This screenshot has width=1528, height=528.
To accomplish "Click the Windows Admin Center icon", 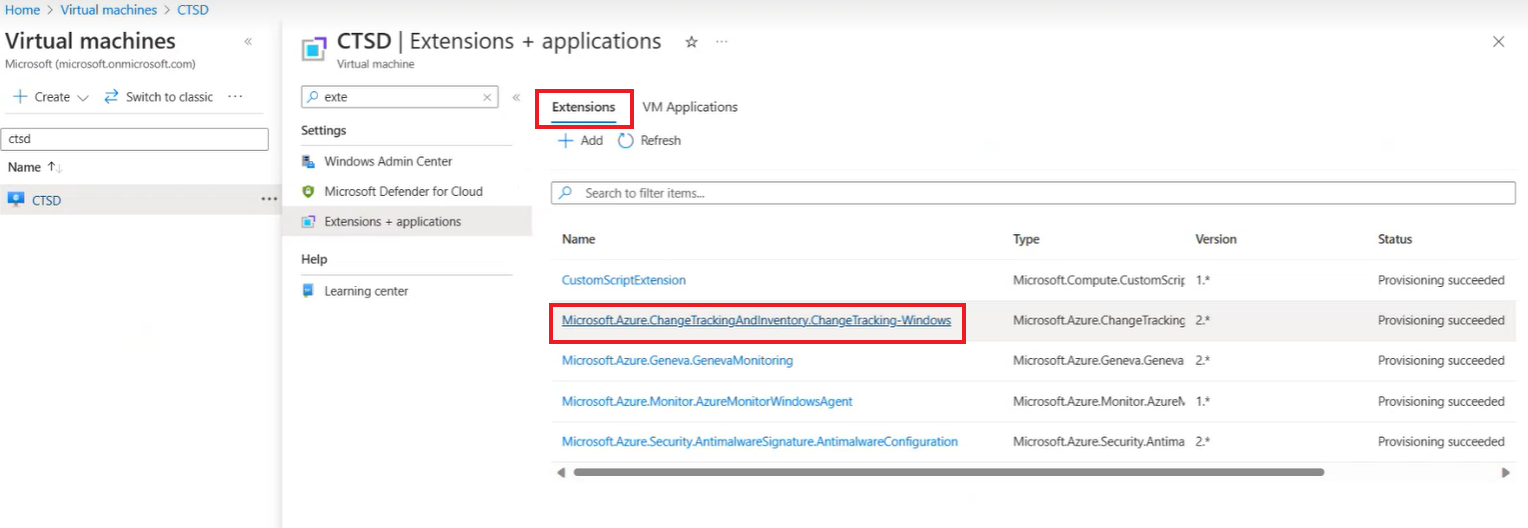I will 309,161.
